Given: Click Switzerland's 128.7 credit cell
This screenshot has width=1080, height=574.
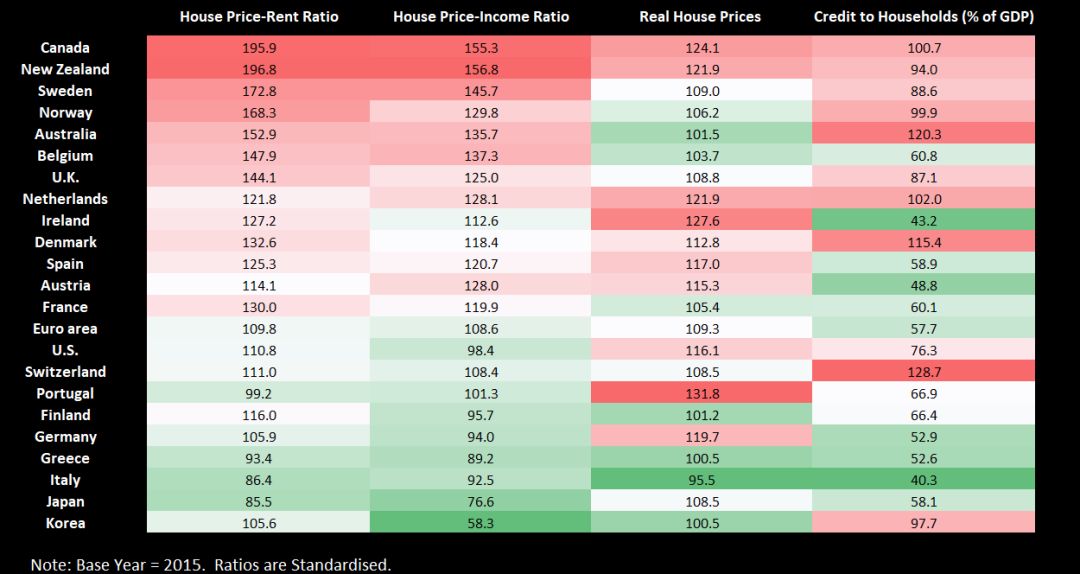Looking at the screenshot, I should click(923, 372).
